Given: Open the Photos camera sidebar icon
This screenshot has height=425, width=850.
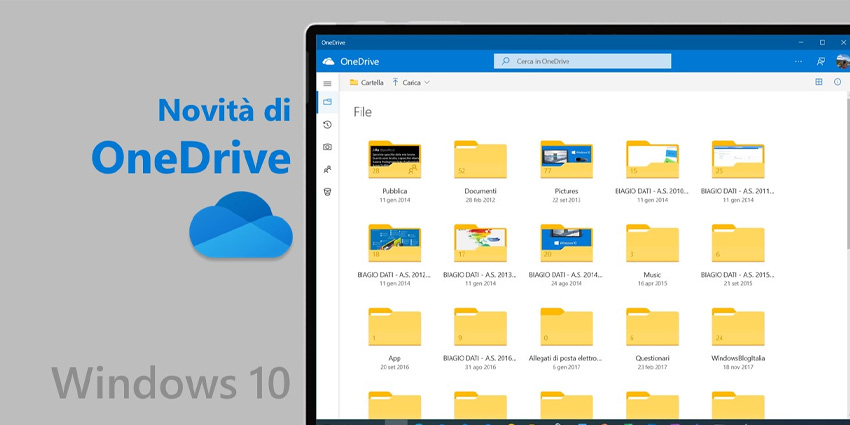Looking at the screenshot, I should 327,147.
